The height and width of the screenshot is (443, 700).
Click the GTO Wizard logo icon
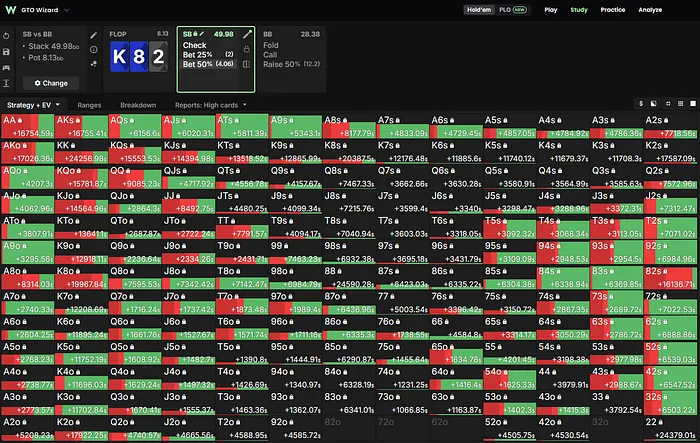[x=11, y=10]
